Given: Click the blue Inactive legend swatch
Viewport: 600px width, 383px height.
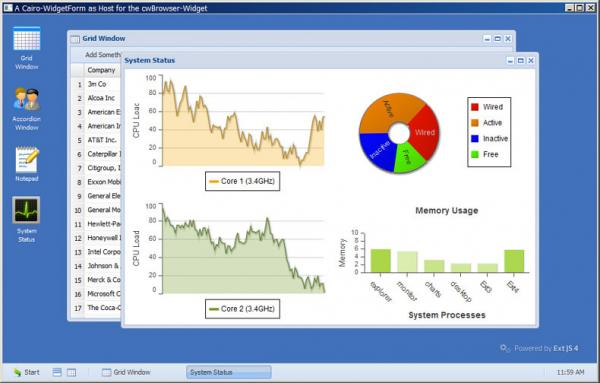Looking at the screenshot, I should click(475, 139).
